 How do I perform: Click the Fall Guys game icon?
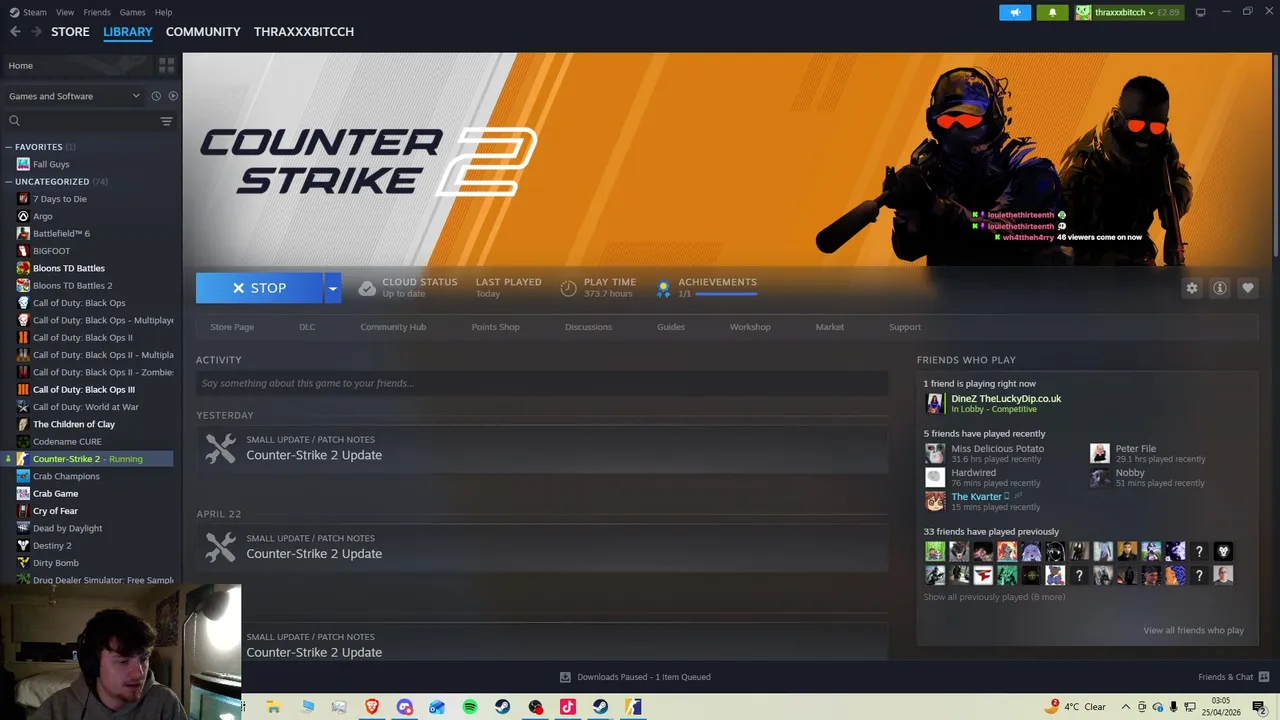(23, 164)
